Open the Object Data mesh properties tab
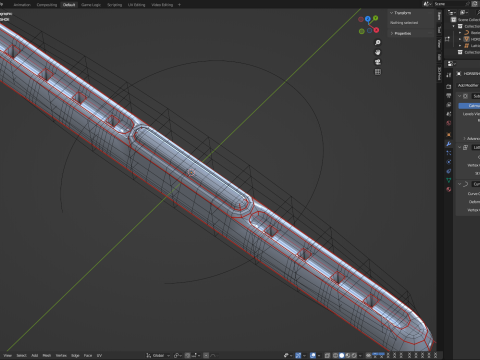 tap(449, 180)
